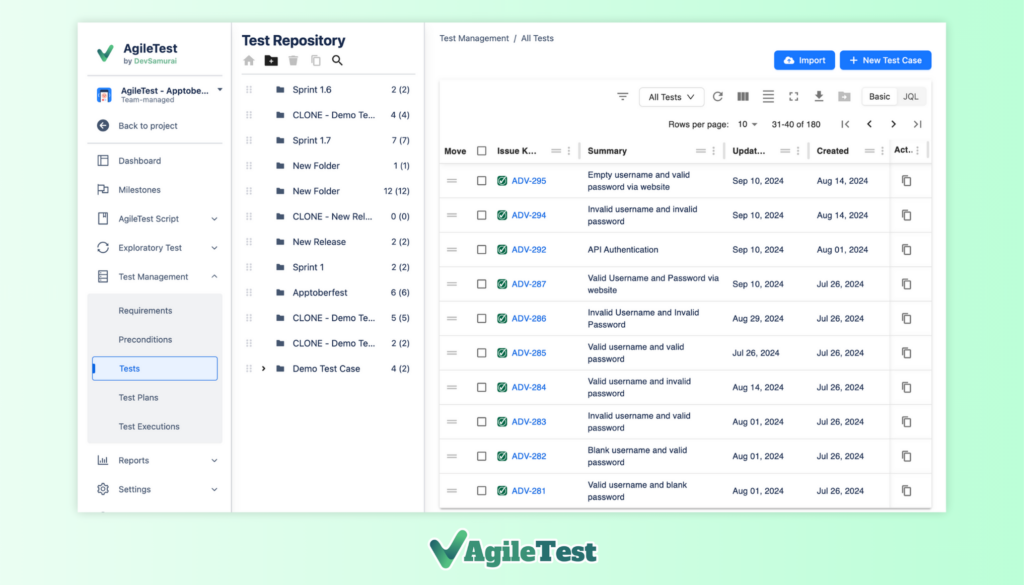This screenshot has height=585, width=1024.
Task: Click the New Test Case button
Action: tap(885, 60)
